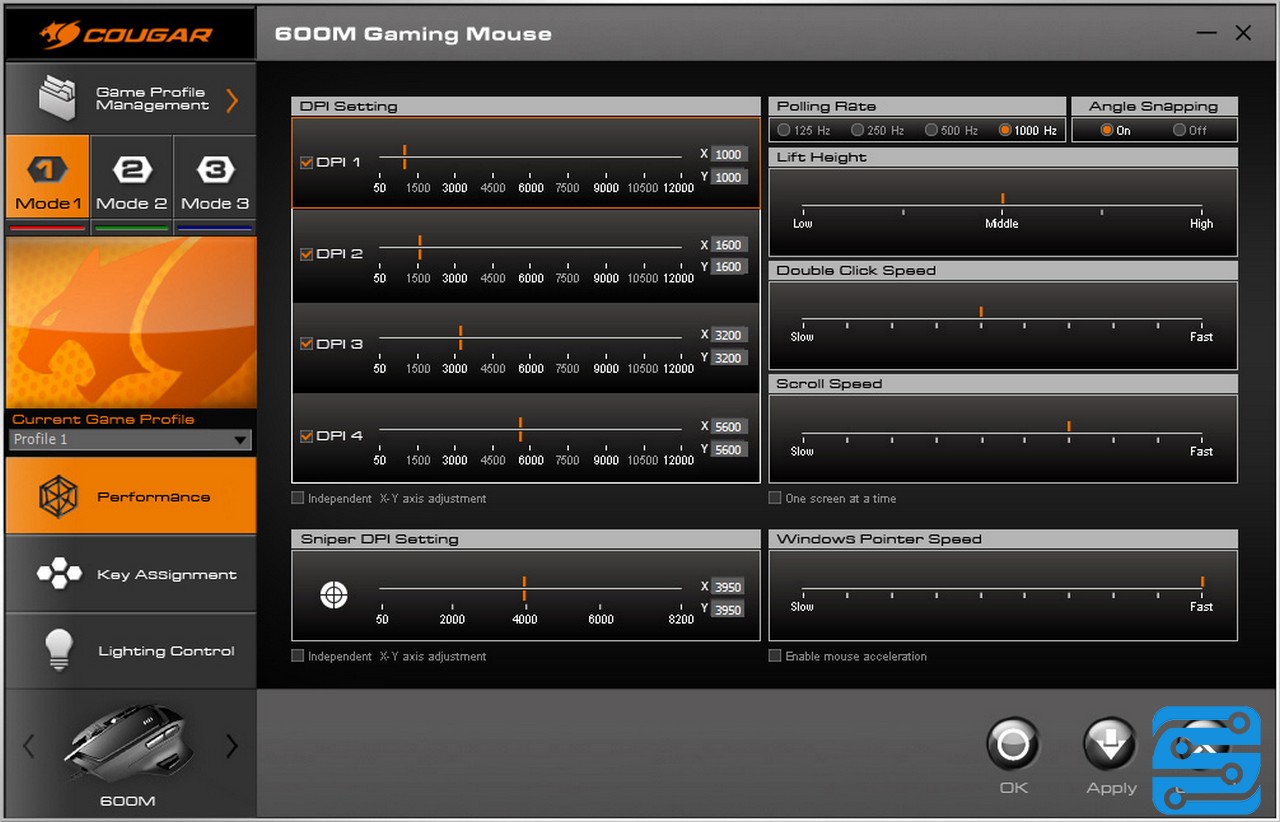
Task: Click the Mode 3 blue color bar
Action: coord(215,228)
